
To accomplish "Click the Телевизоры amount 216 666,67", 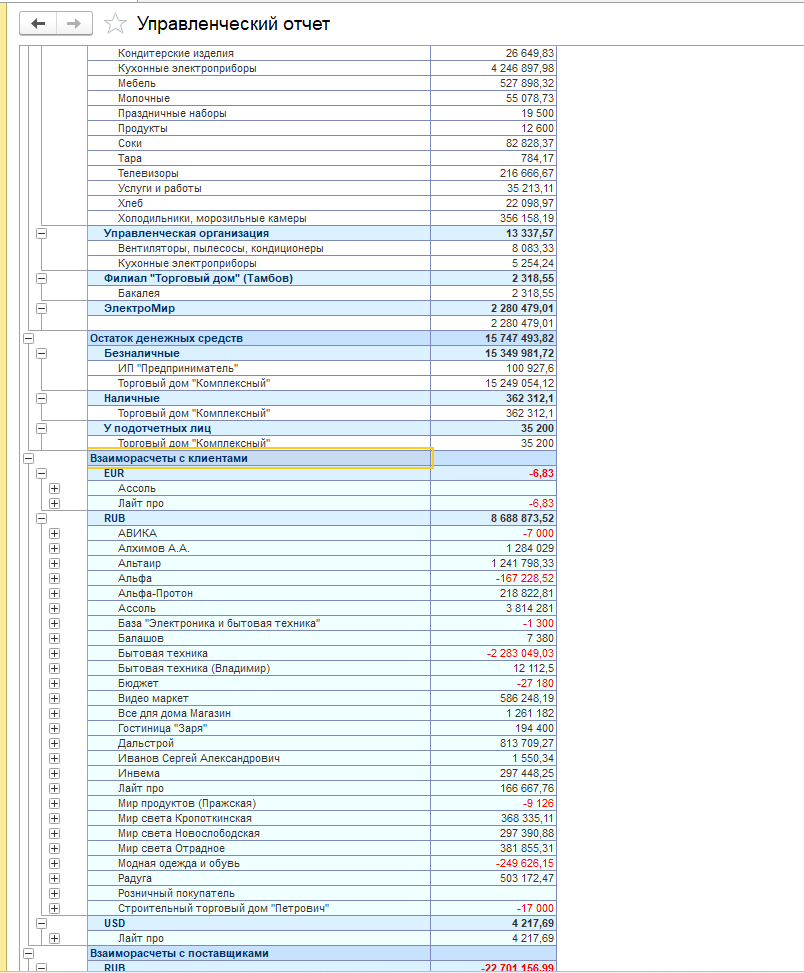I will click(x=527, y=173).
